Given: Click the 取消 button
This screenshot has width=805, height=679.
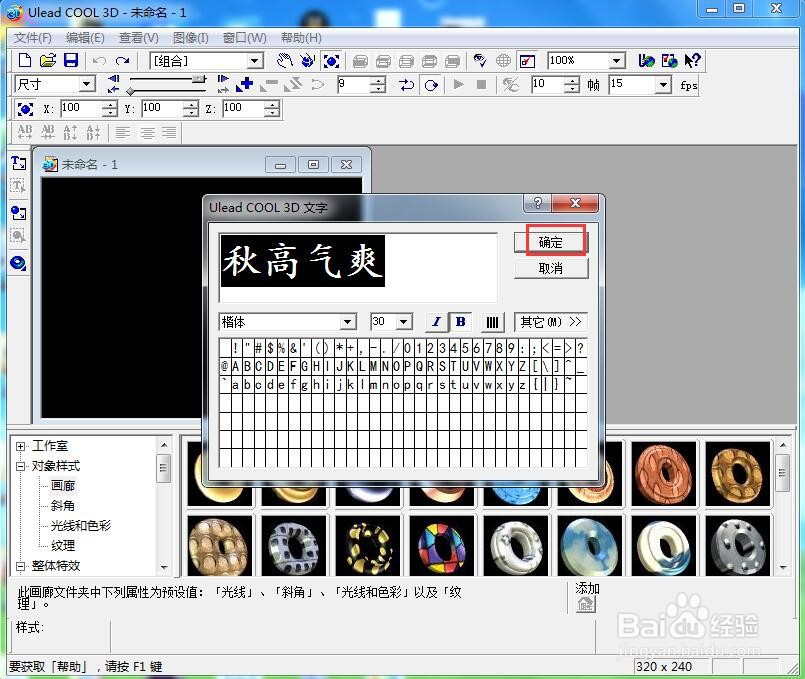Looking at the screenshot, I should tap(551, 268).
